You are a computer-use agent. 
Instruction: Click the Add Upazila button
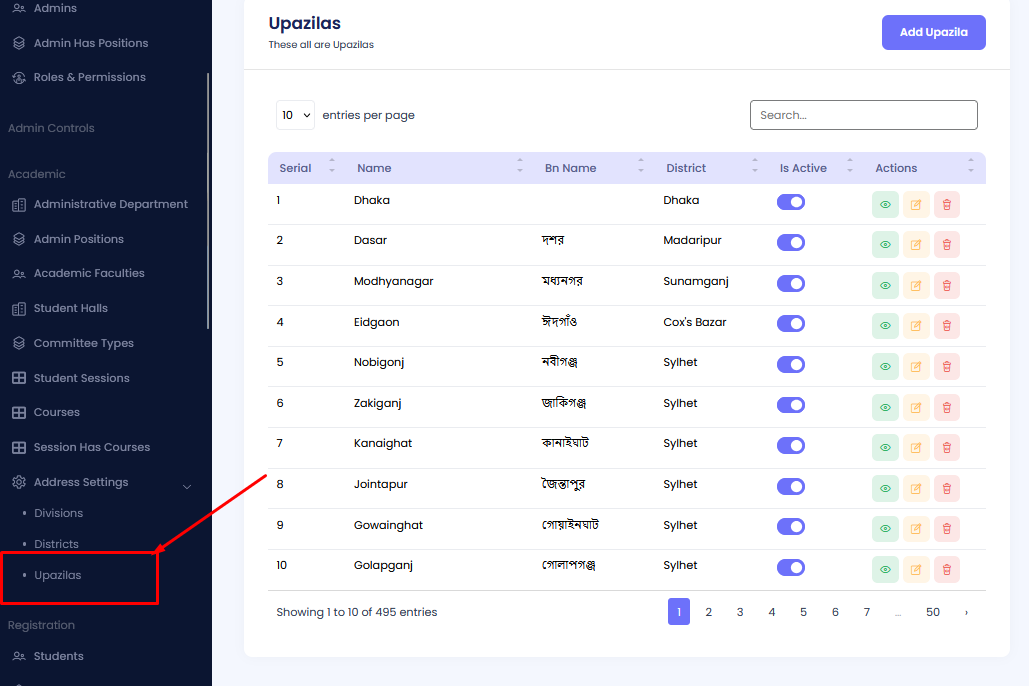pyautogui.click(x=933, y=32)
